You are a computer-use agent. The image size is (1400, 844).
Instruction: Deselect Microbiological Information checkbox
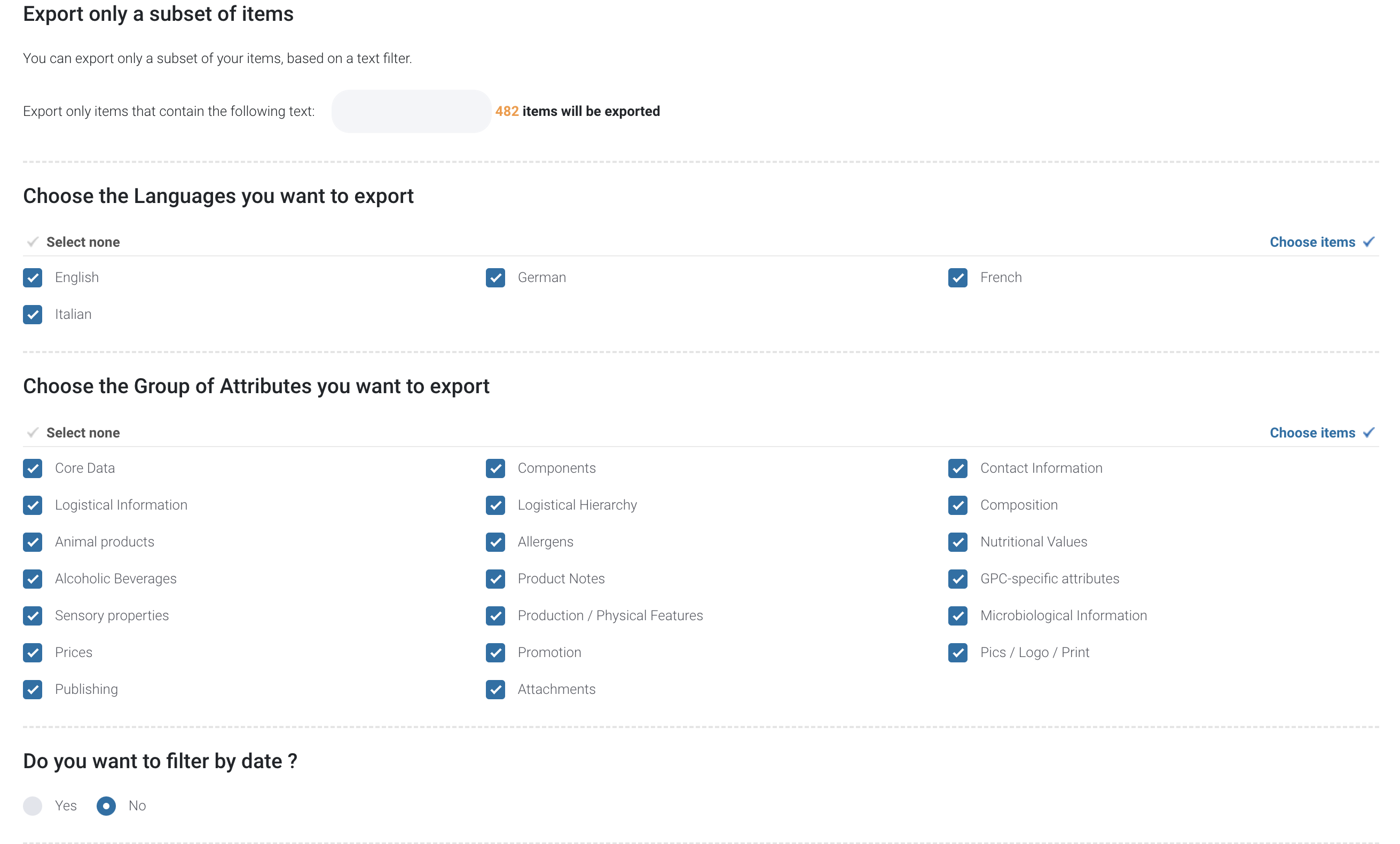(x=957, y=615)
